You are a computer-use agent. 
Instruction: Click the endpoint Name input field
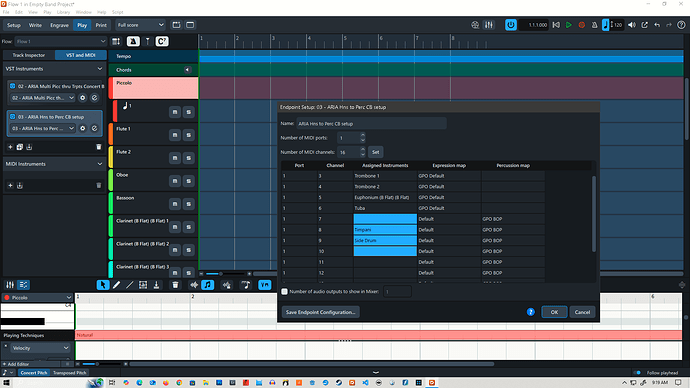(x=371, y=124)
